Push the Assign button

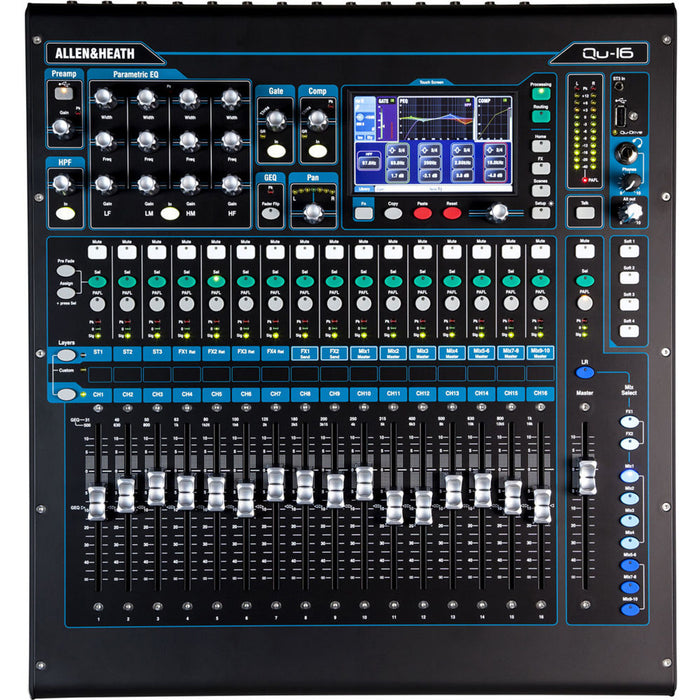(x=66, y=293)
